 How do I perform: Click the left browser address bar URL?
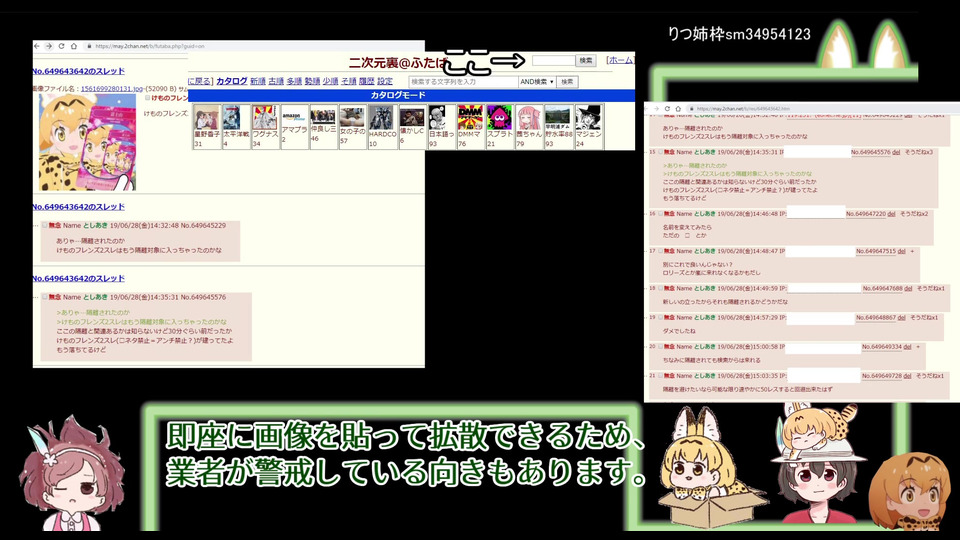click(x=150, y=46)
